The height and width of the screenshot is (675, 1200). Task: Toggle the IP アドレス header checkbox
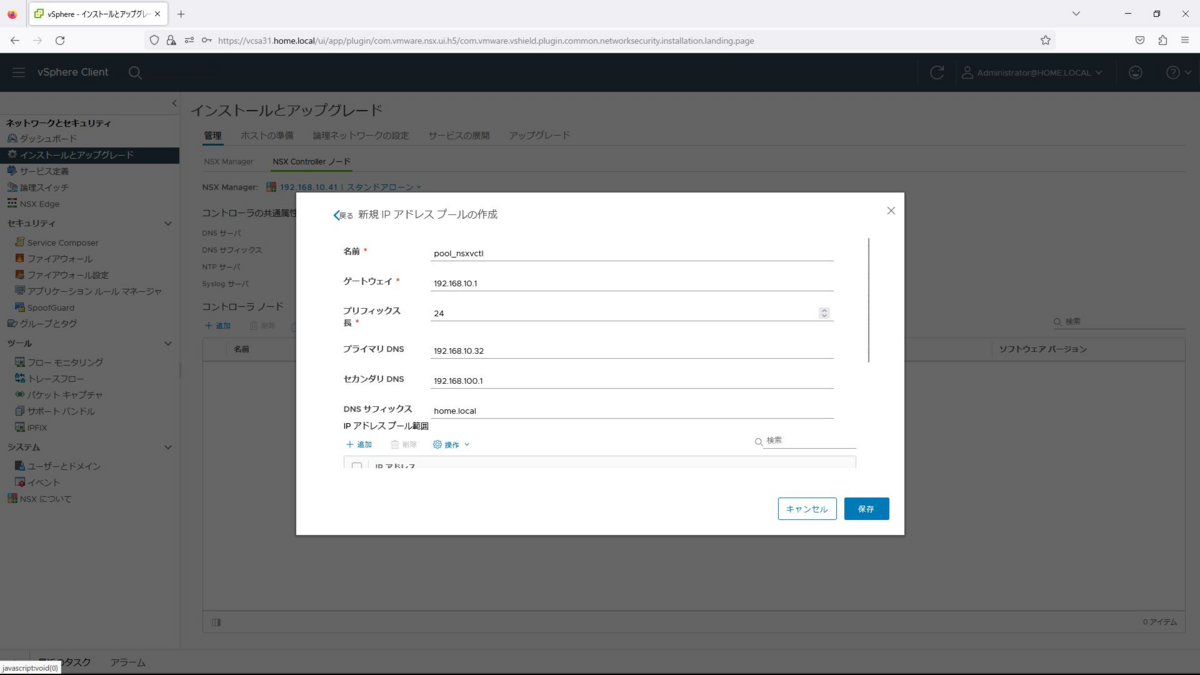357,467
